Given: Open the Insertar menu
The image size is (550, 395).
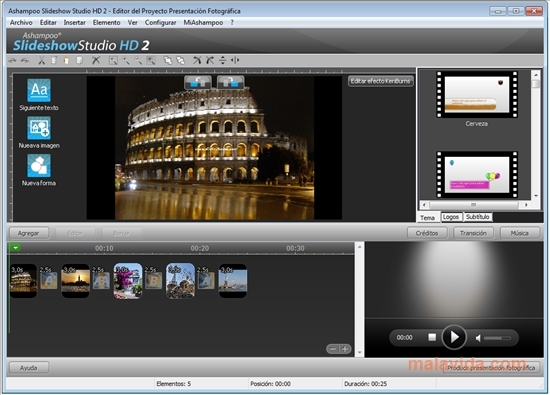Looking at the screenshot, I should [x=74, y=22].
